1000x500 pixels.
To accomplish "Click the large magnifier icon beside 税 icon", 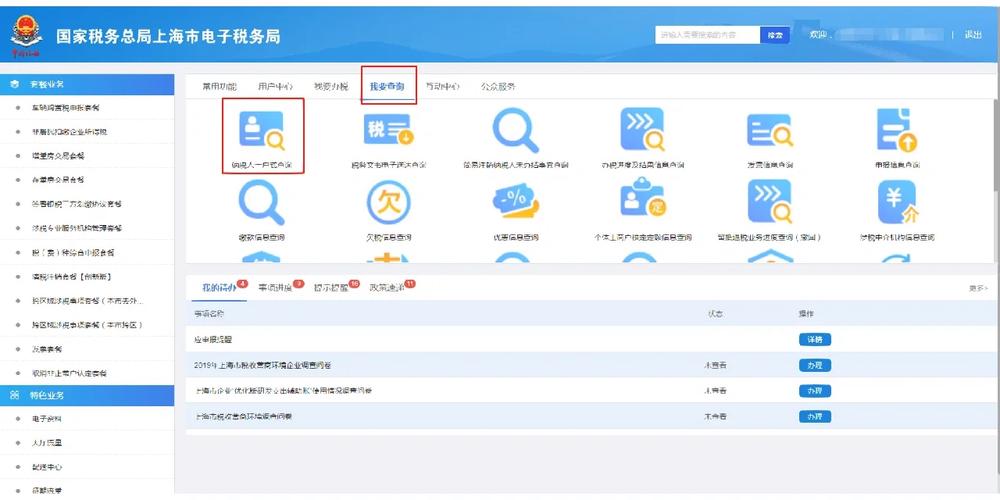I will (515, 130).
